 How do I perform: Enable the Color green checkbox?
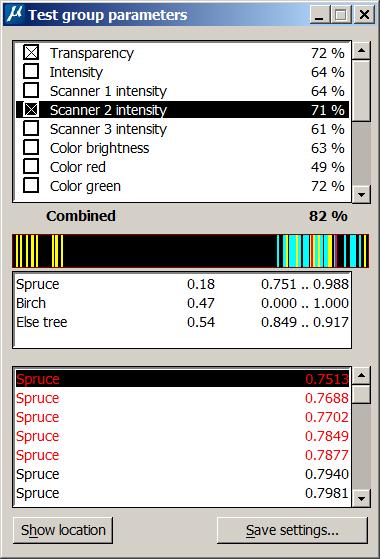(31, 185)
